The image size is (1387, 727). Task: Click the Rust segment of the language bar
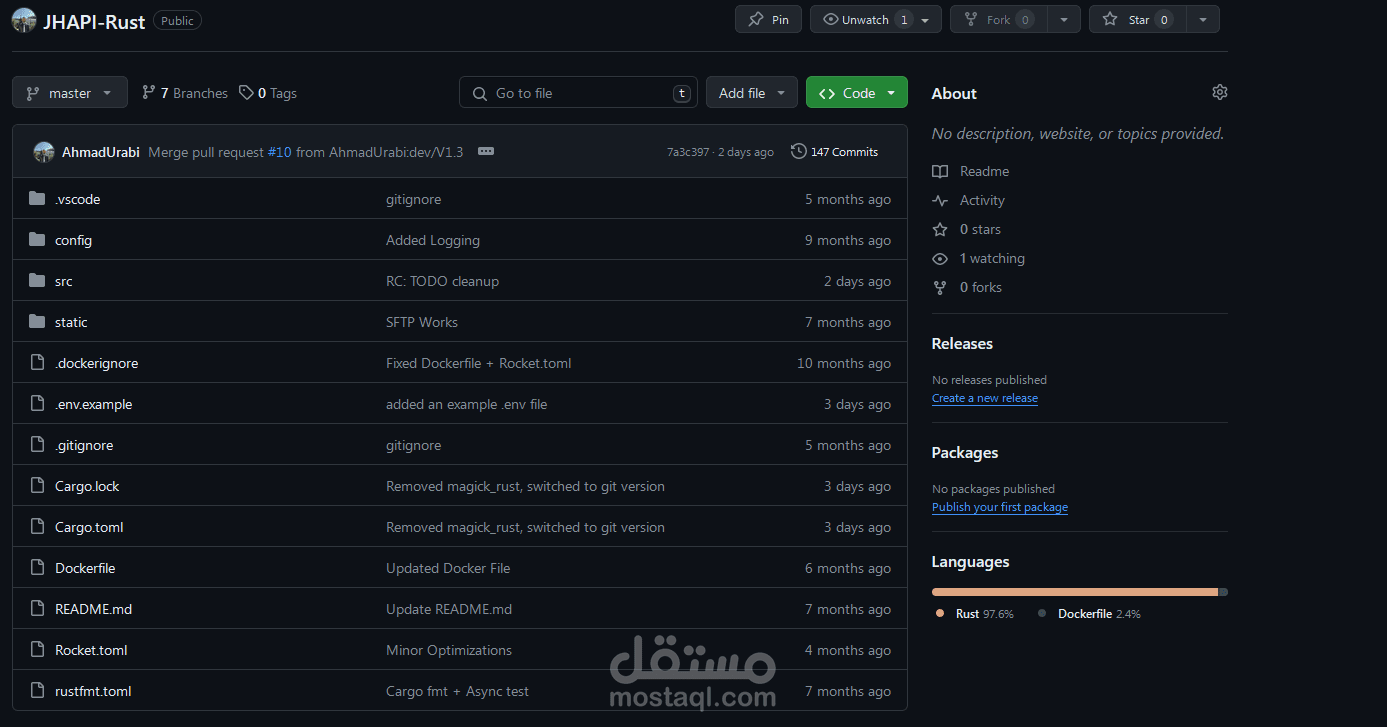1075,592
